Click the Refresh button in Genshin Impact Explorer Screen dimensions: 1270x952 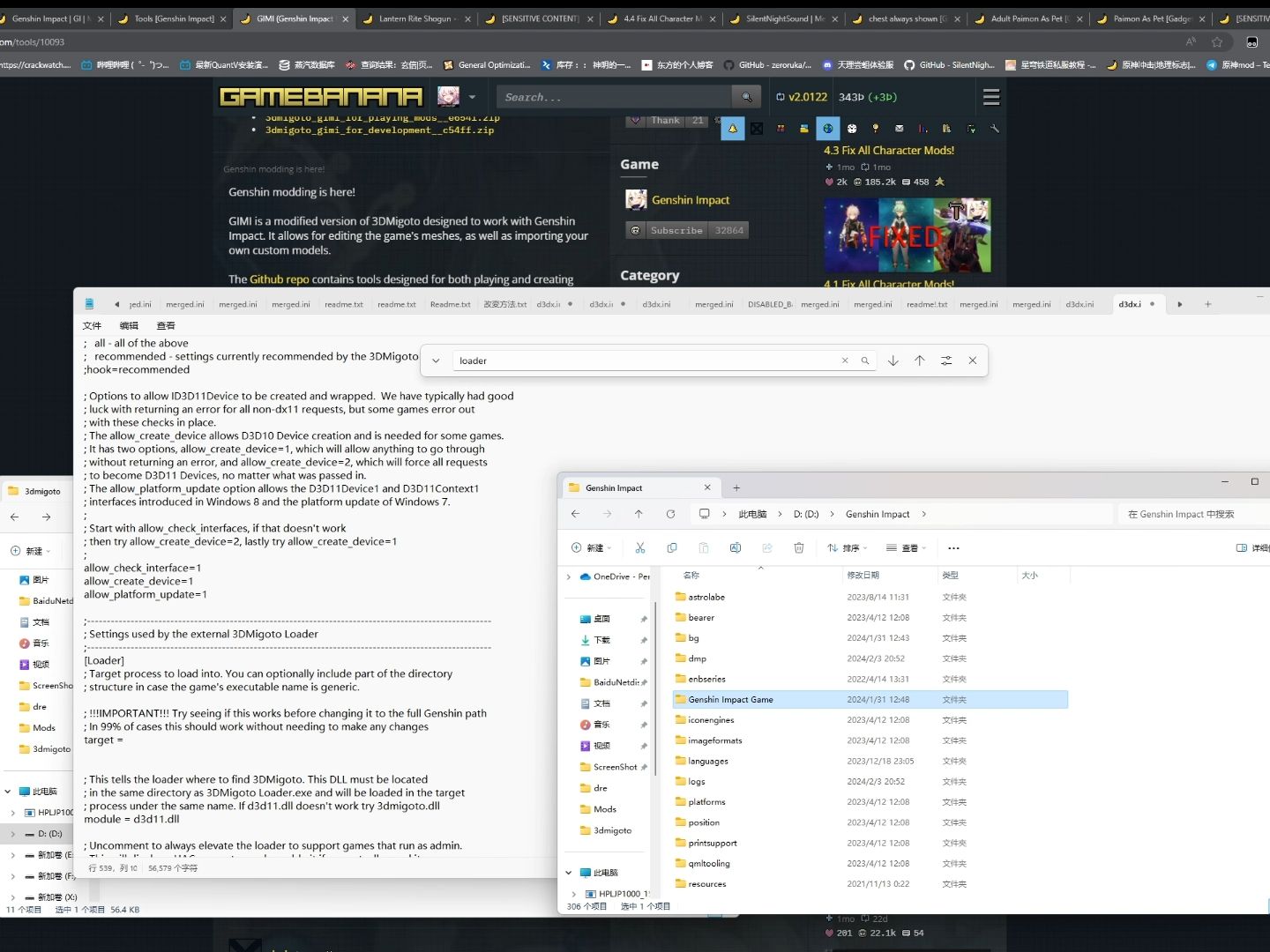(670, 514)
